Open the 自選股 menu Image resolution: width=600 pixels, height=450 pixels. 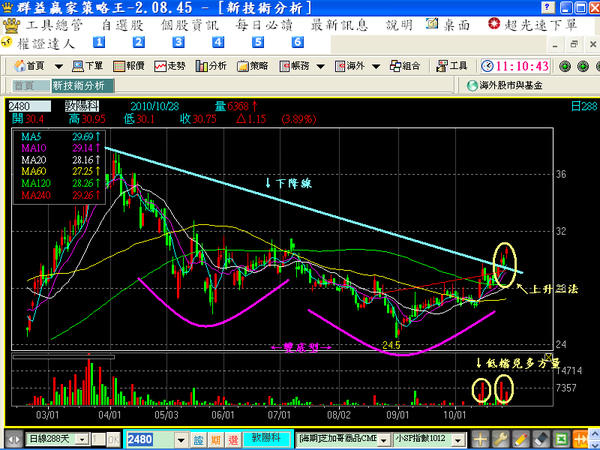coord(122,26)
